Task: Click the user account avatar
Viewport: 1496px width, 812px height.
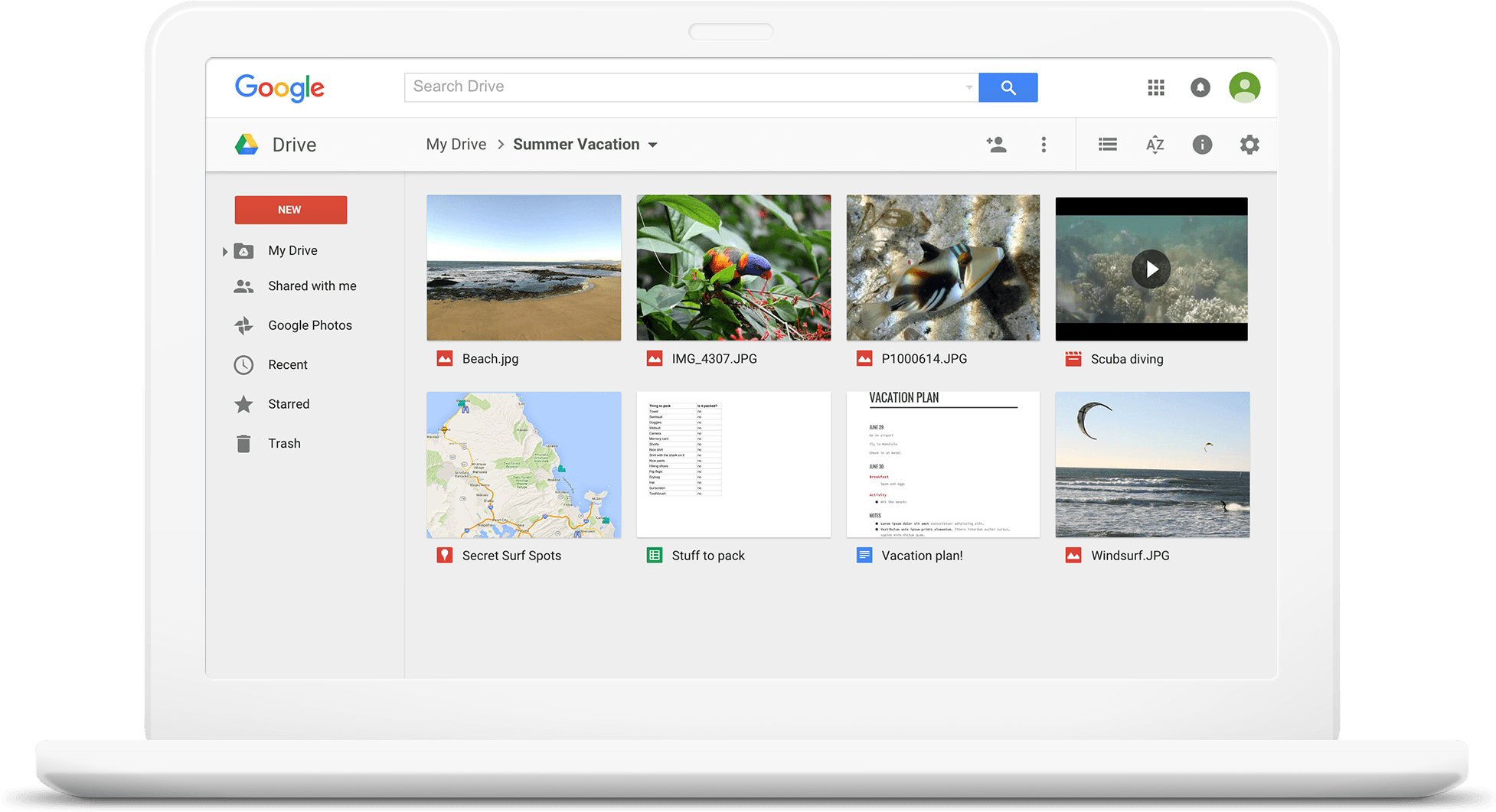Action: click(x=1244, y=87)
